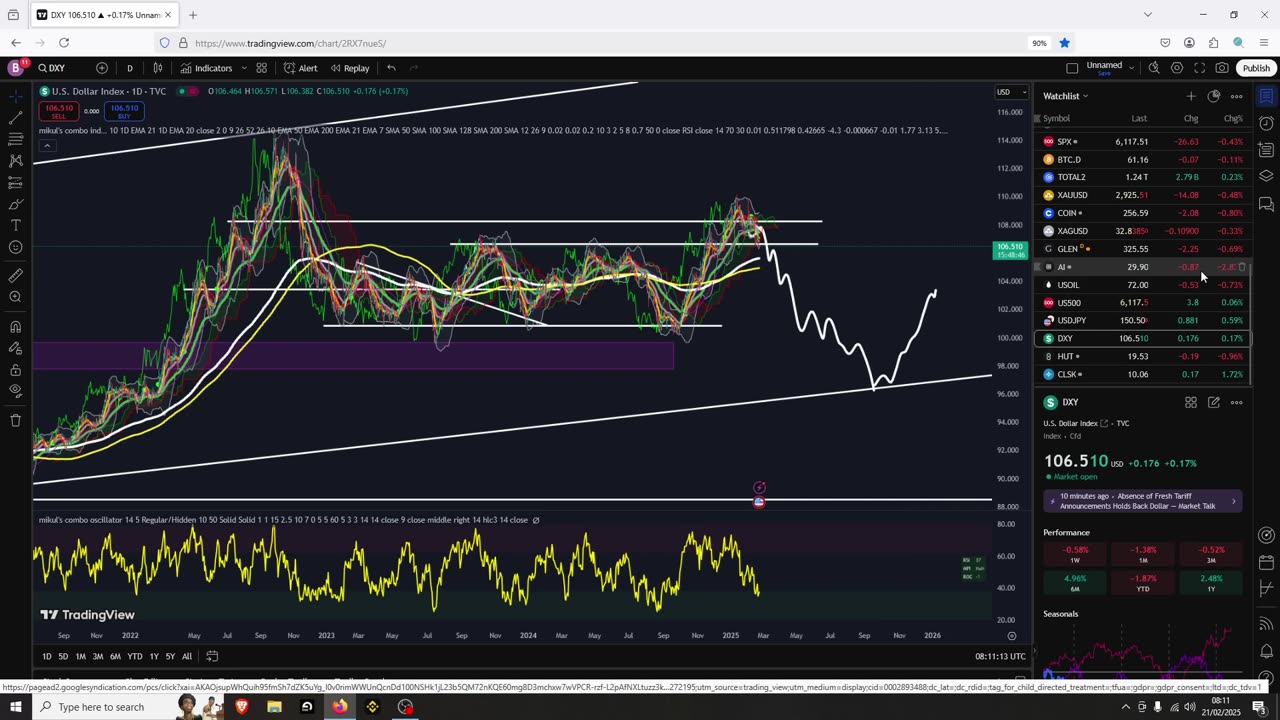Select the 3M time range

[98, 656]
